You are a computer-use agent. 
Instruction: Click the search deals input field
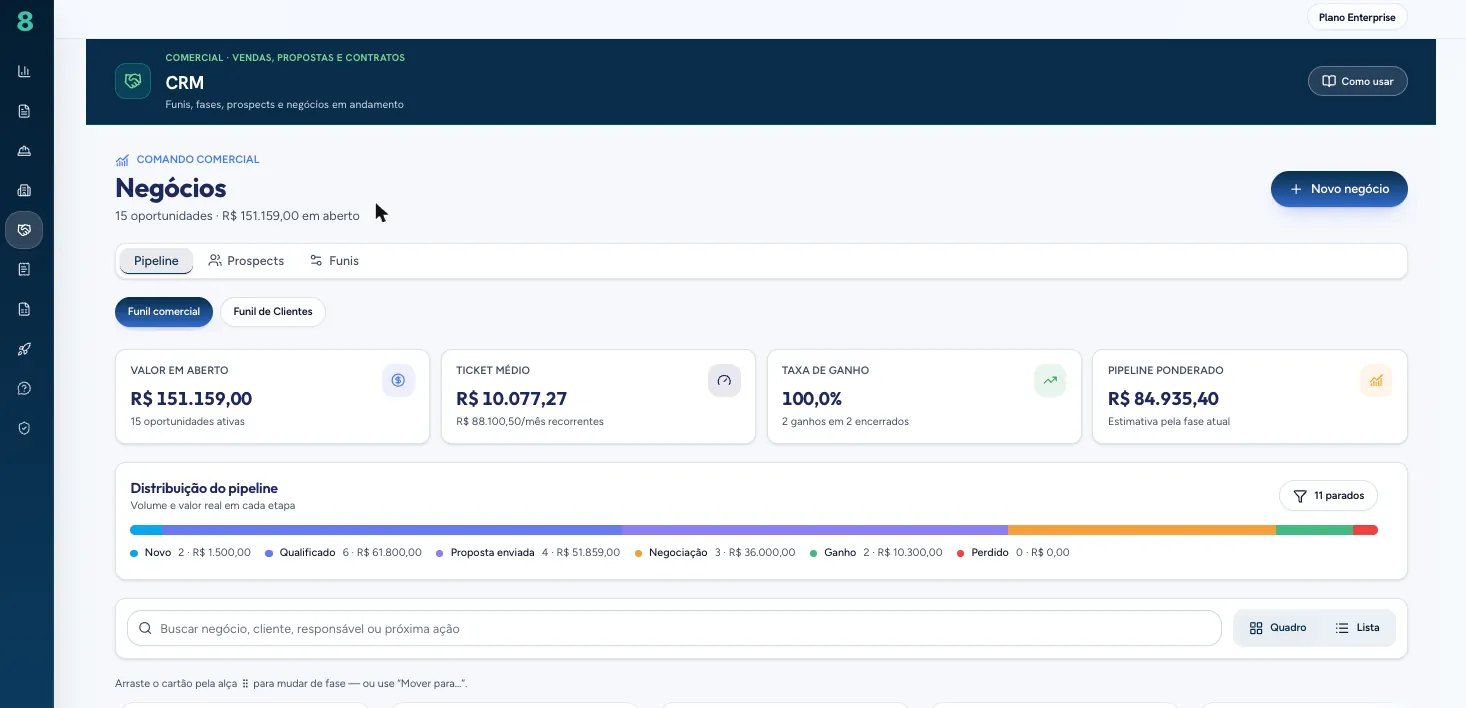[x=674, y=629]
